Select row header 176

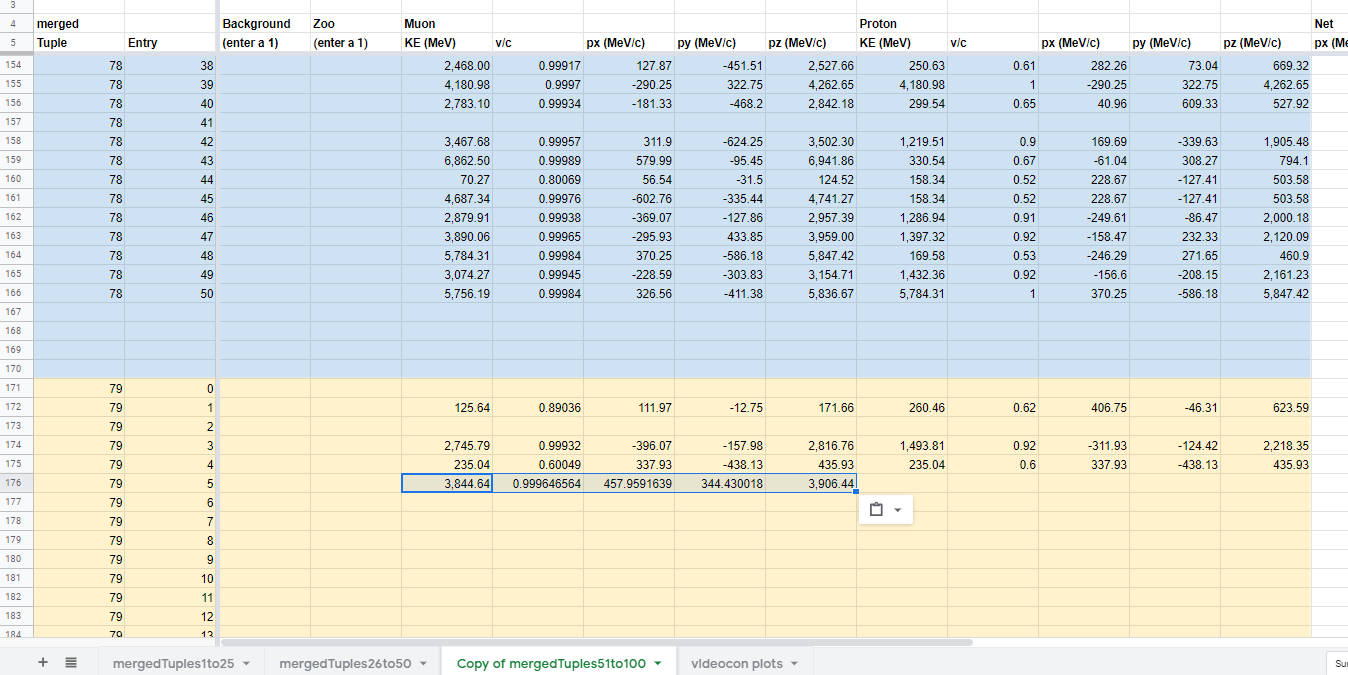[17, 483]
